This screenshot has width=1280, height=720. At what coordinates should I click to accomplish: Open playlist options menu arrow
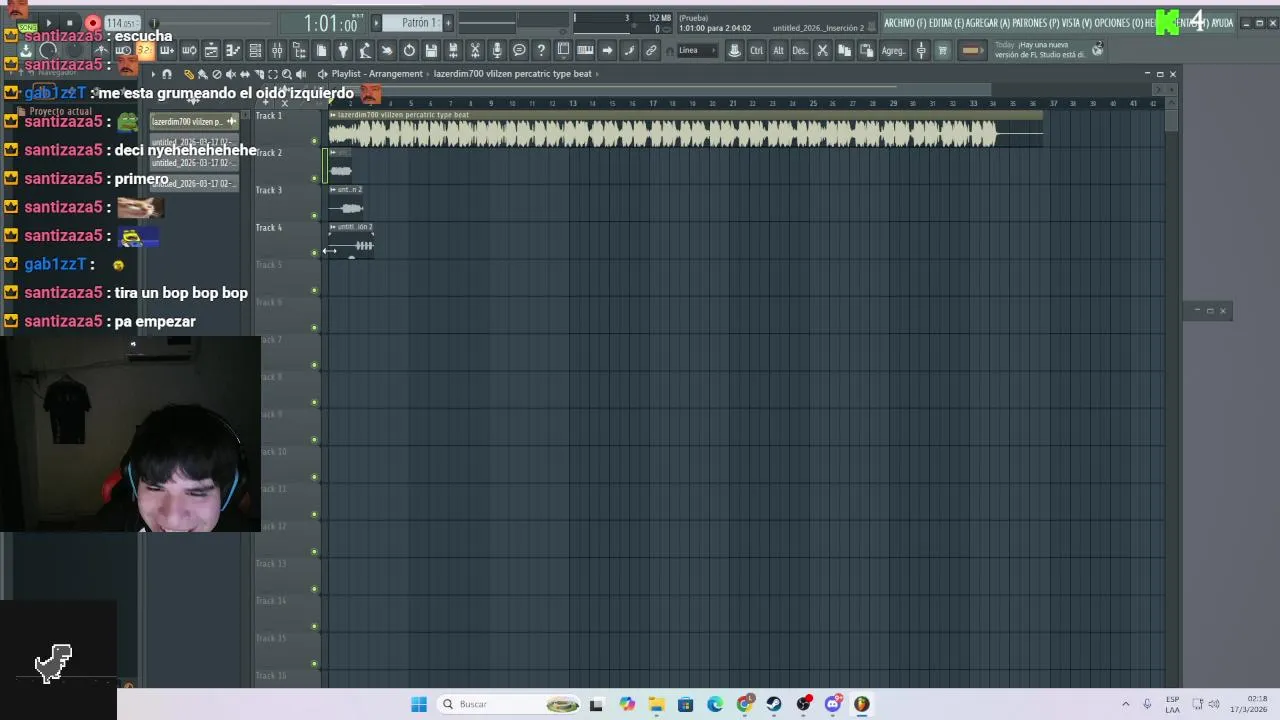pos(153,74)
